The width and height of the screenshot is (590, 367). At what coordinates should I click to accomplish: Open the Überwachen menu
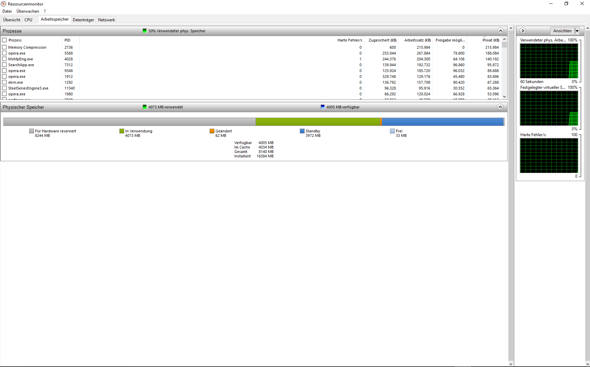27,11
